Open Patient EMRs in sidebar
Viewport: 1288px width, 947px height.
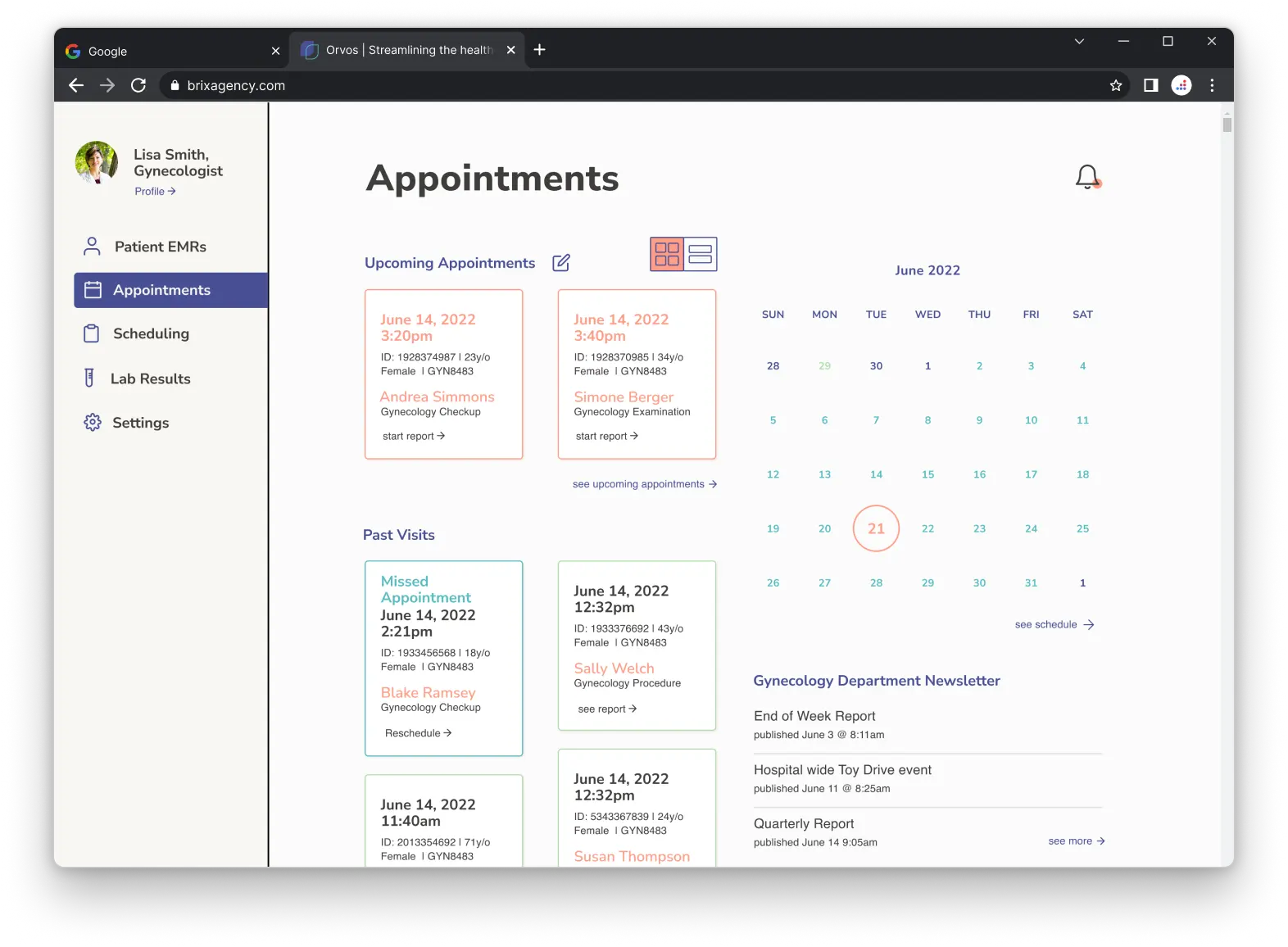point(160,247)
